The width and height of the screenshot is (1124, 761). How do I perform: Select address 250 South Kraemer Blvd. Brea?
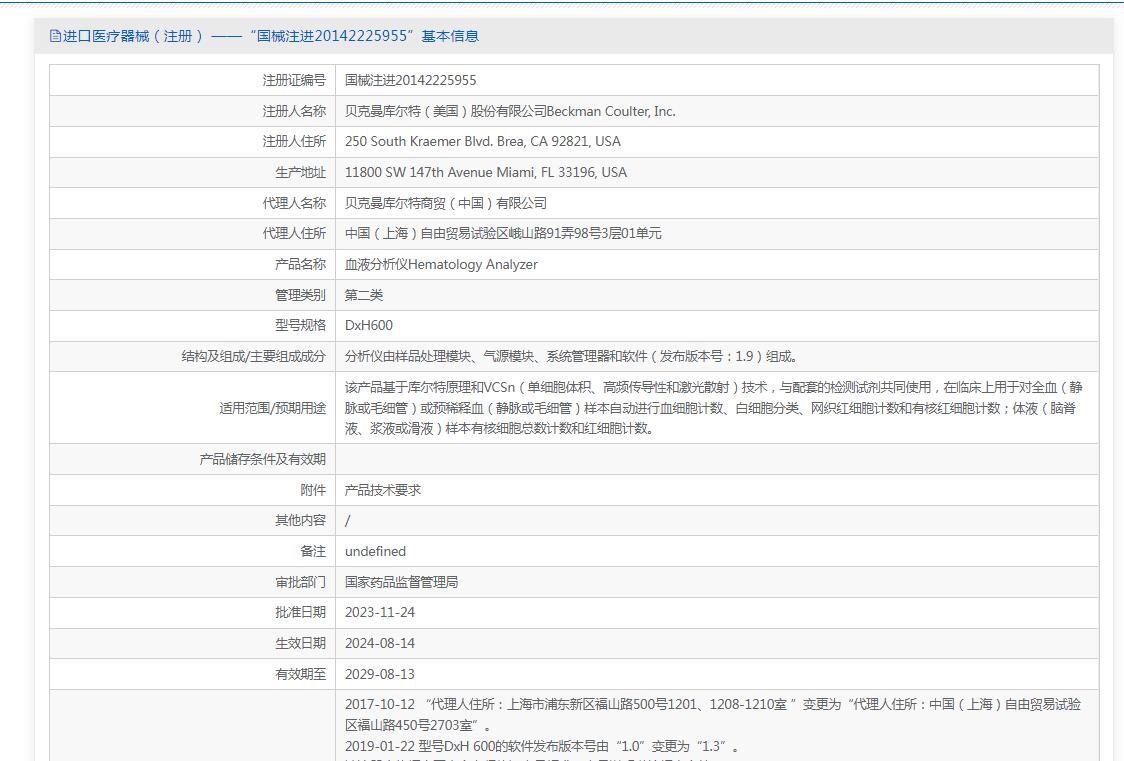point(482,142)
